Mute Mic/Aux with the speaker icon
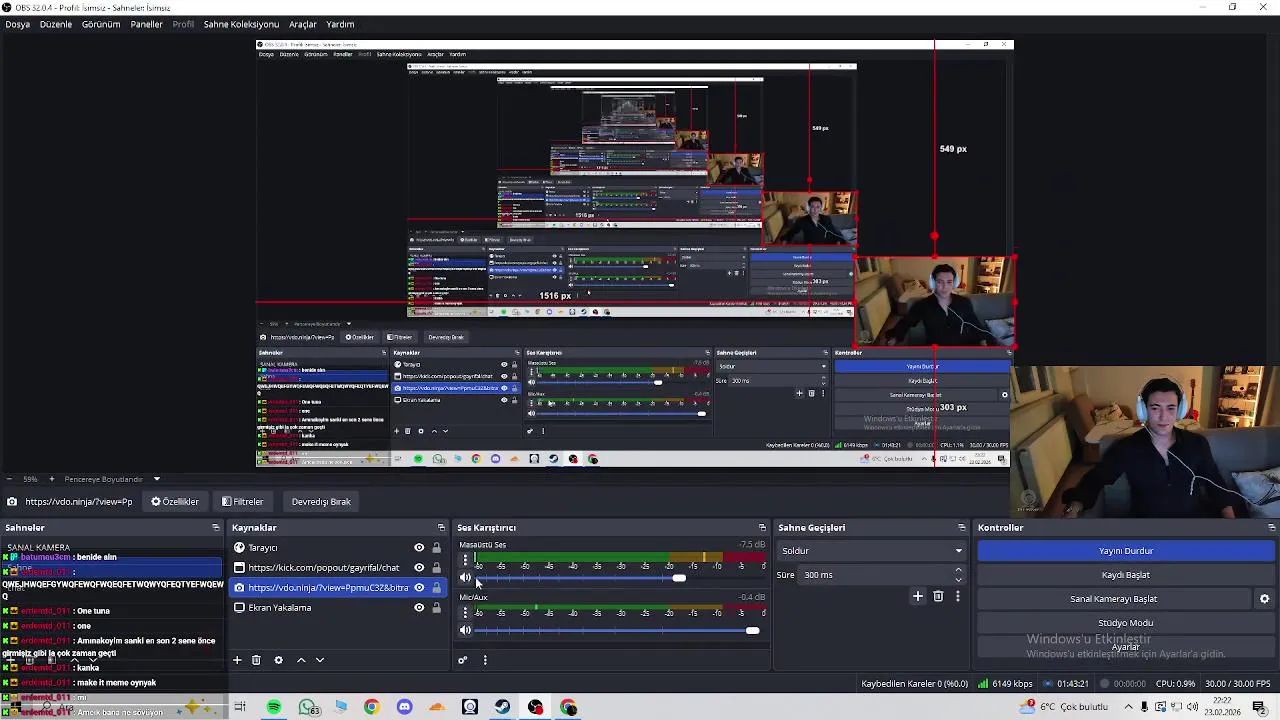Image resolution: width=1280 pixels, height=720 pixels. pos(465,630)
